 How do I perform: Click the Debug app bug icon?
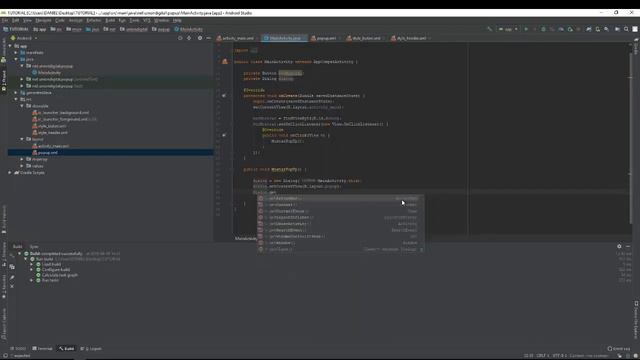click(543, 29)
